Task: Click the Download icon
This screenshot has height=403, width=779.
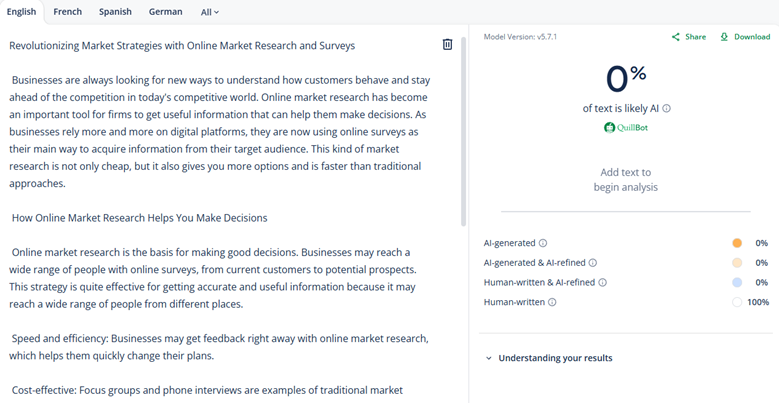Action: (x=724, y=37)
